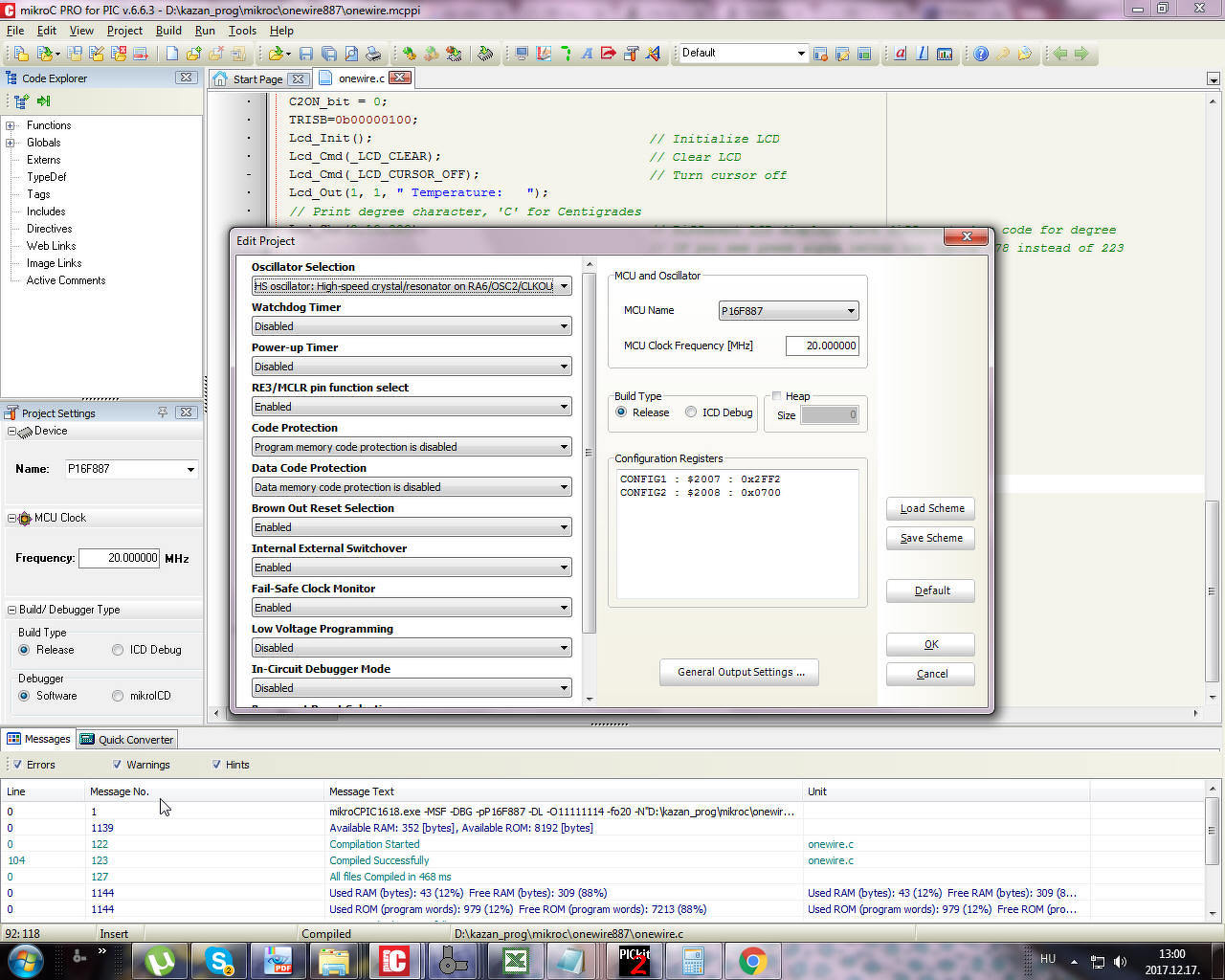
Task: Click the expand-all tree icon in Code Explorer
Action: point(21,100)
